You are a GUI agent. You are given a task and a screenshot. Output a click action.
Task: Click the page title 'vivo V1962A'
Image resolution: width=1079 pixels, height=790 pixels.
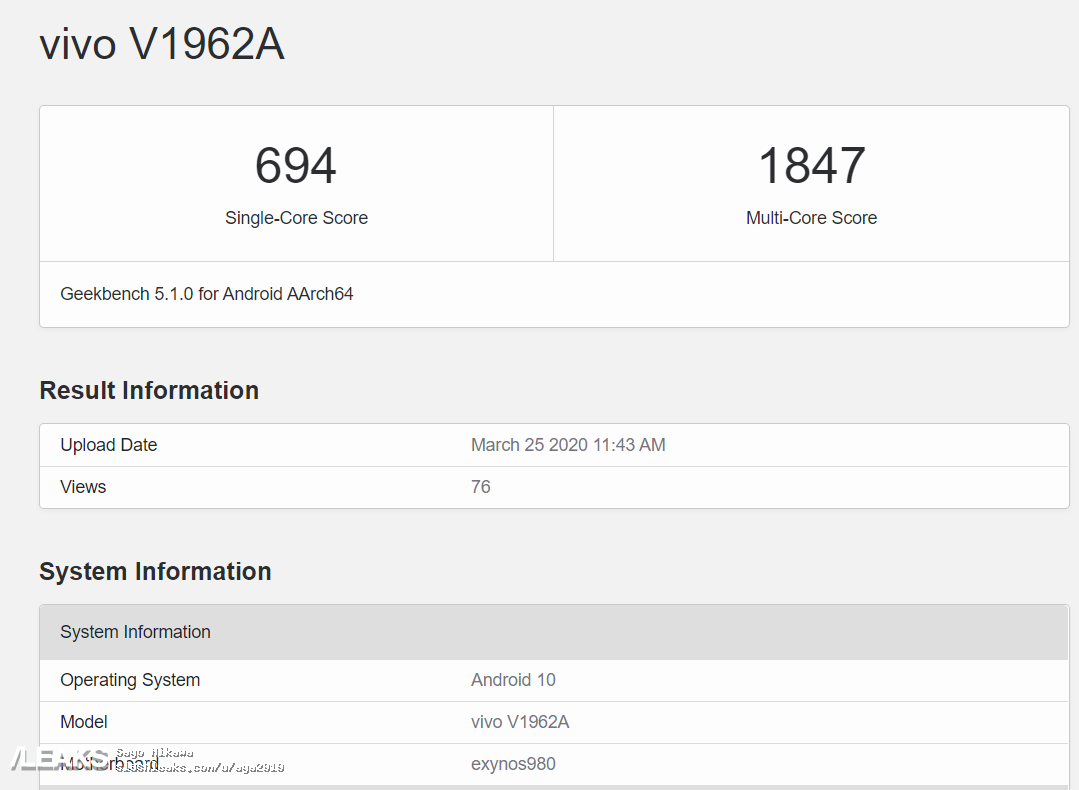162,45
